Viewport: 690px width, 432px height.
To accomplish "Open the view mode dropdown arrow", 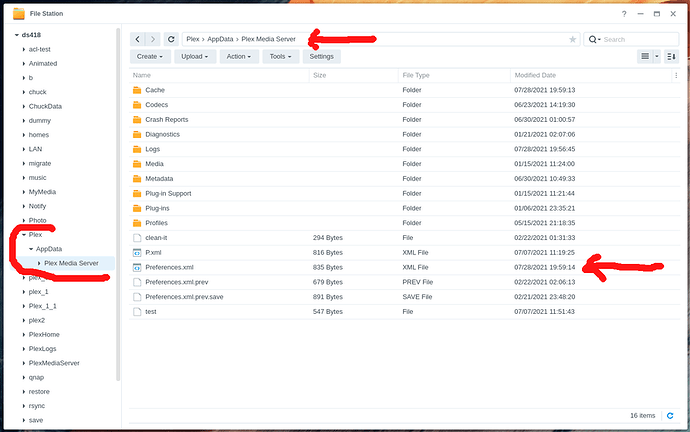I will point(657,56).
